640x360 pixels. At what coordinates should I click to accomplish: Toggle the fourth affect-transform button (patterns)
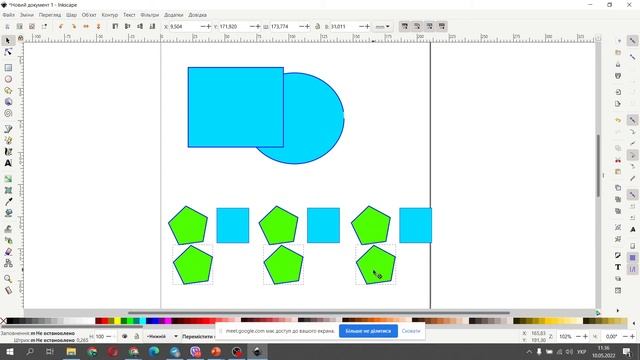tap(442, 26)
